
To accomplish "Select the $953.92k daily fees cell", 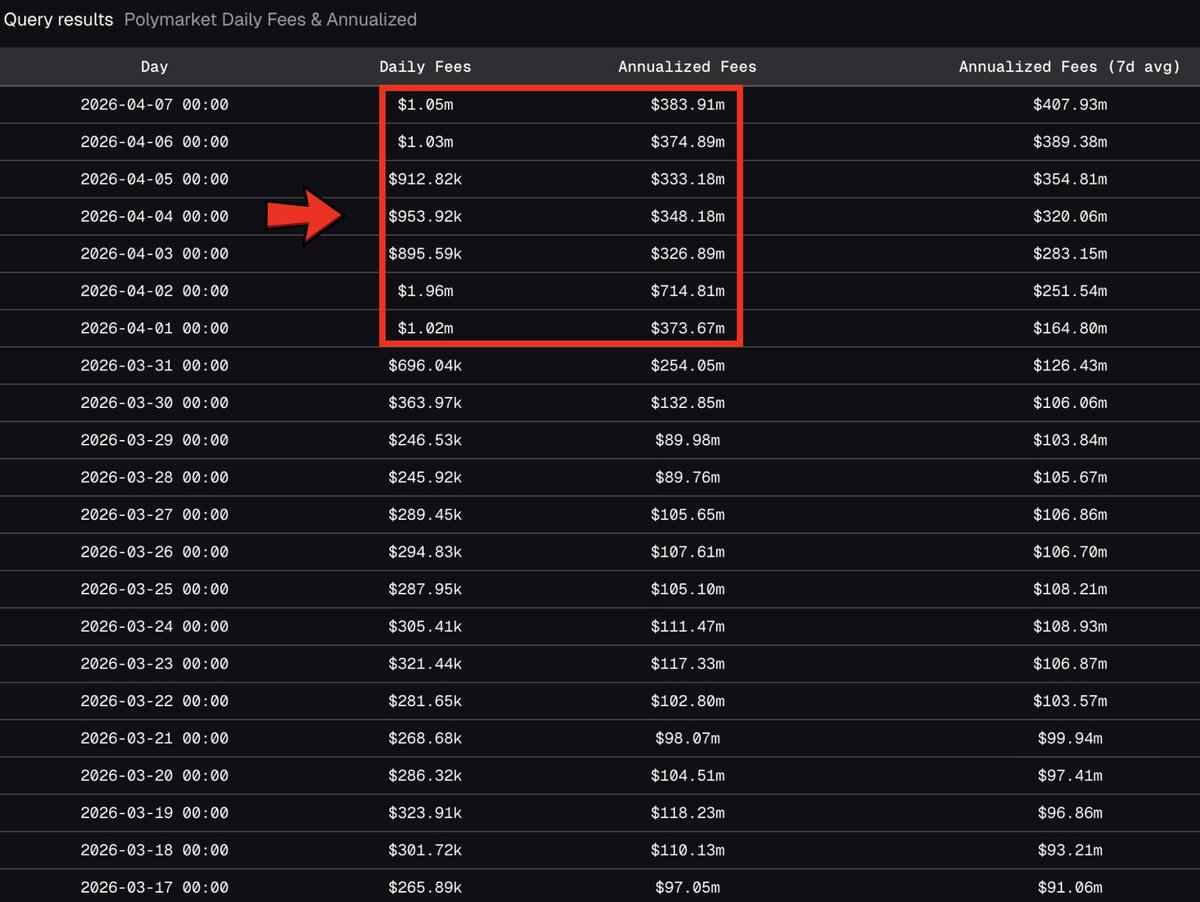I will (425, 217).
